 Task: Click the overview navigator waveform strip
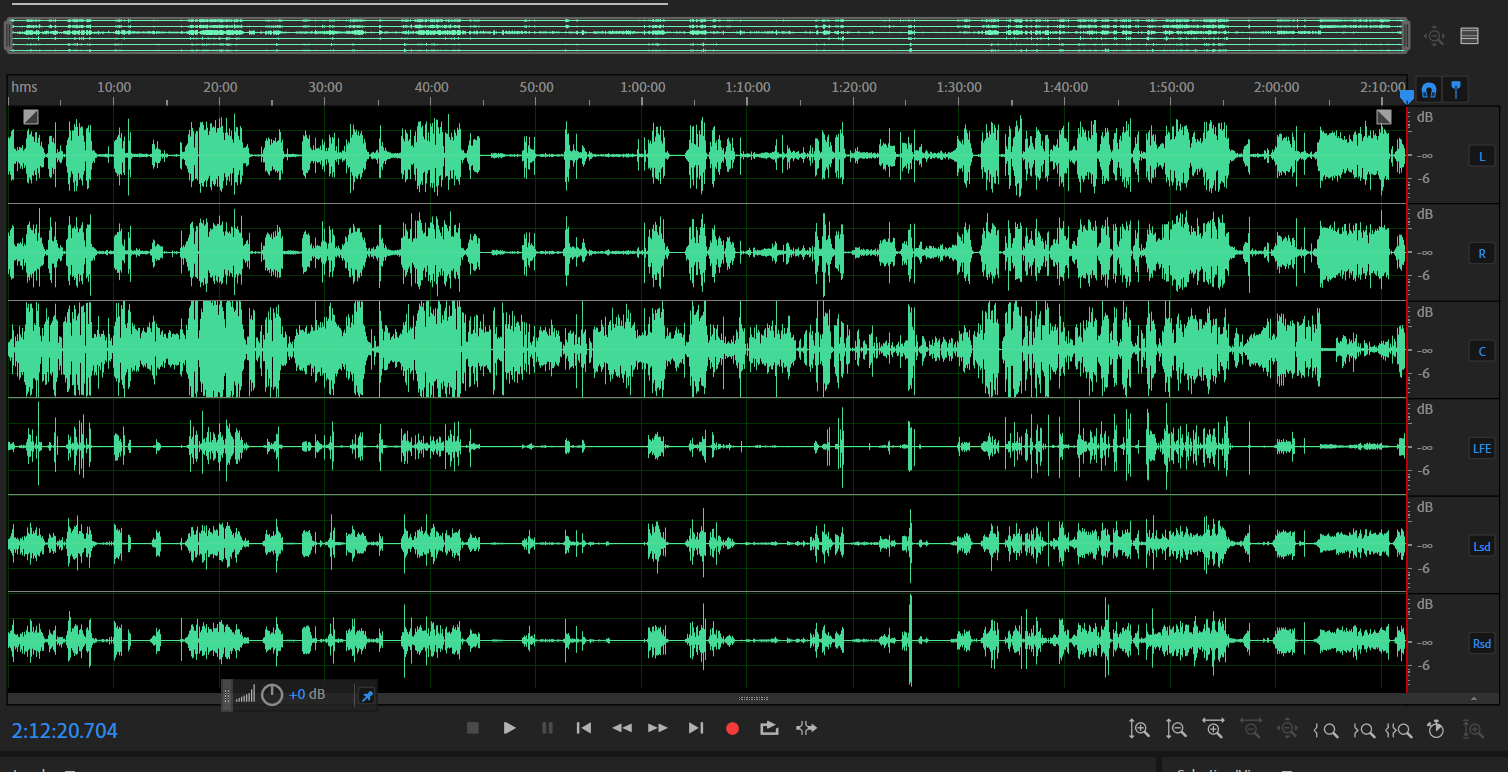[x=707, y=35]
